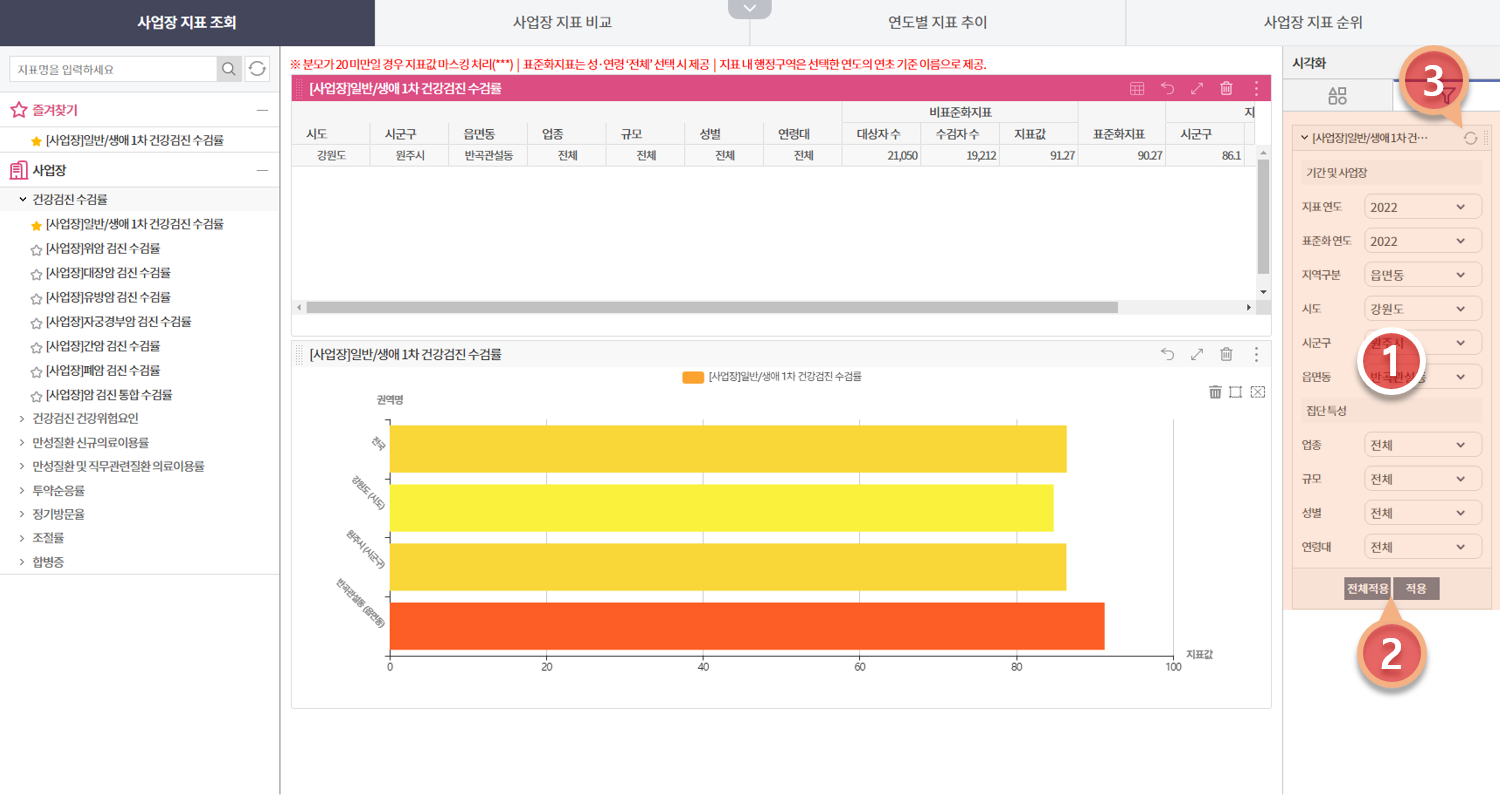Expand the 정기방문율 tree node

(22, 514)
